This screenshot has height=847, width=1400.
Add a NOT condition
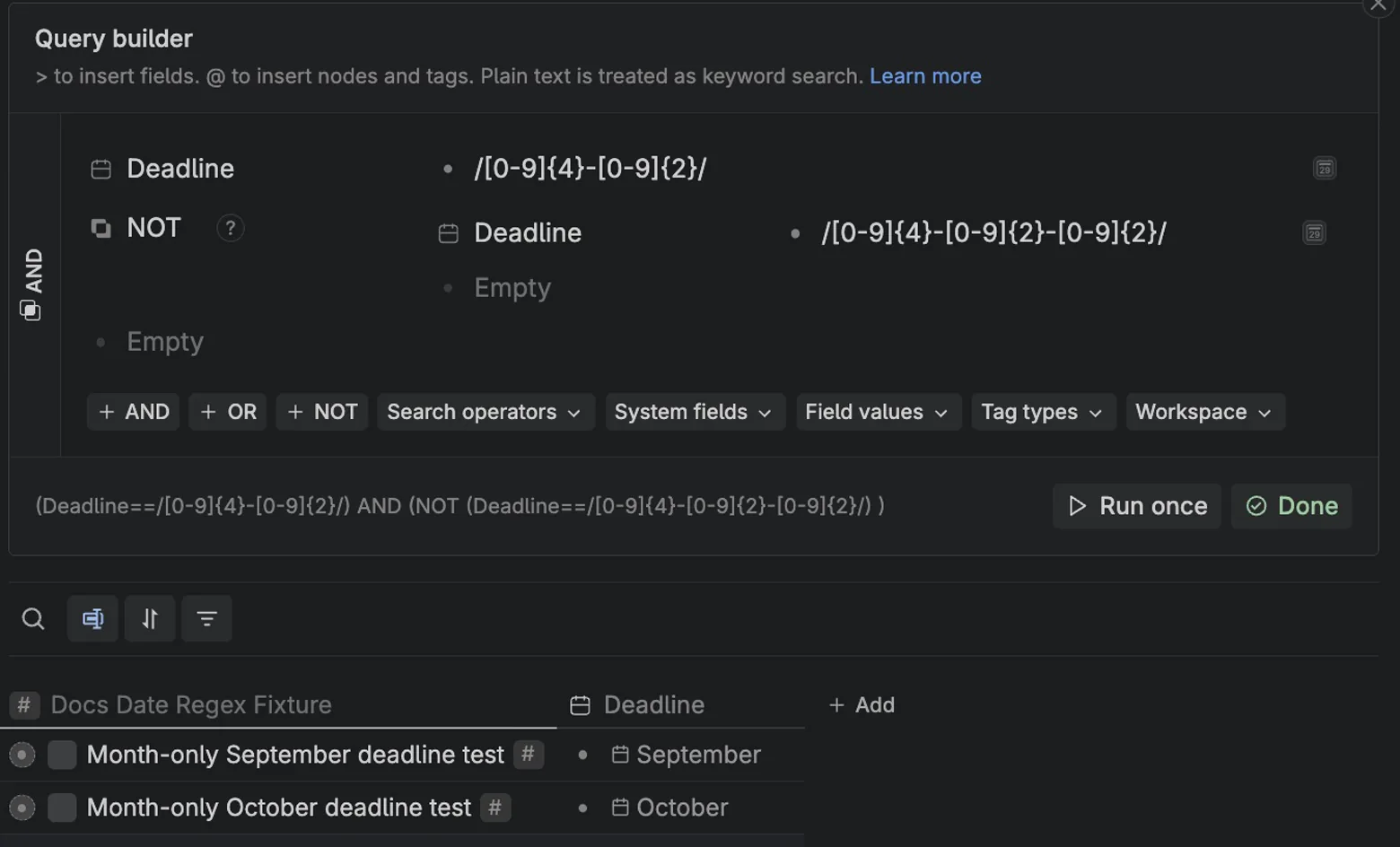pos(322,412)
